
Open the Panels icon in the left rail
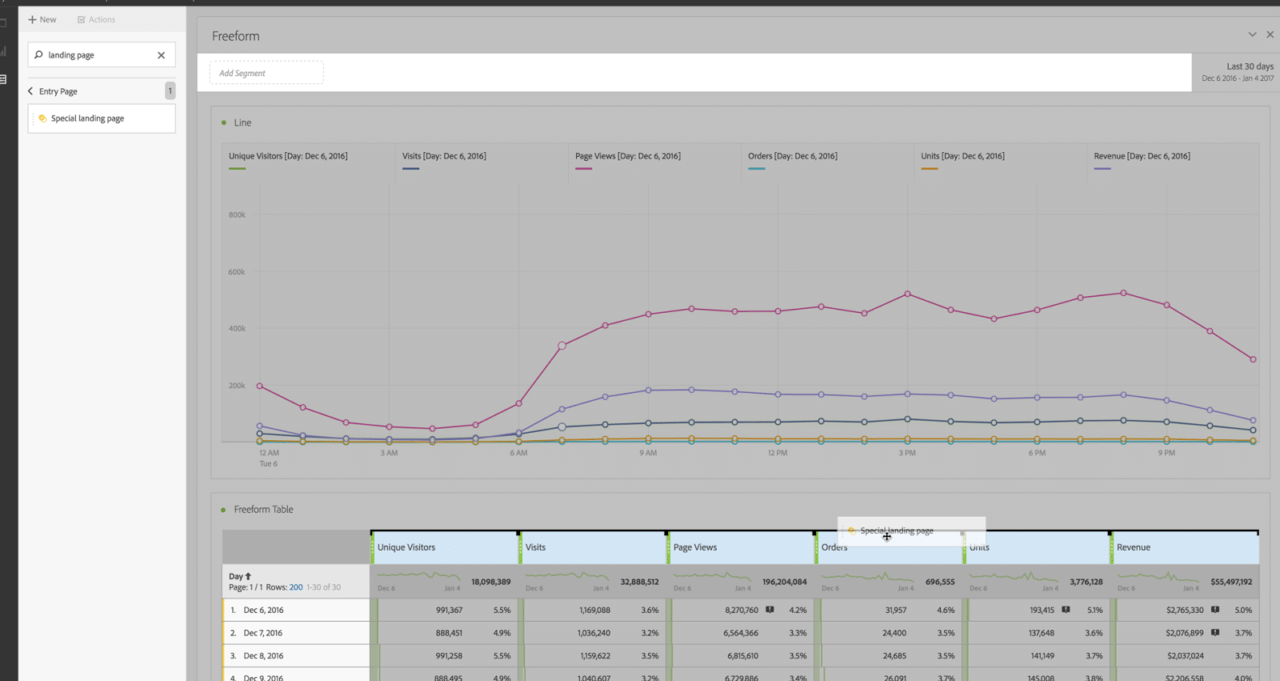[x=3, y=20]
